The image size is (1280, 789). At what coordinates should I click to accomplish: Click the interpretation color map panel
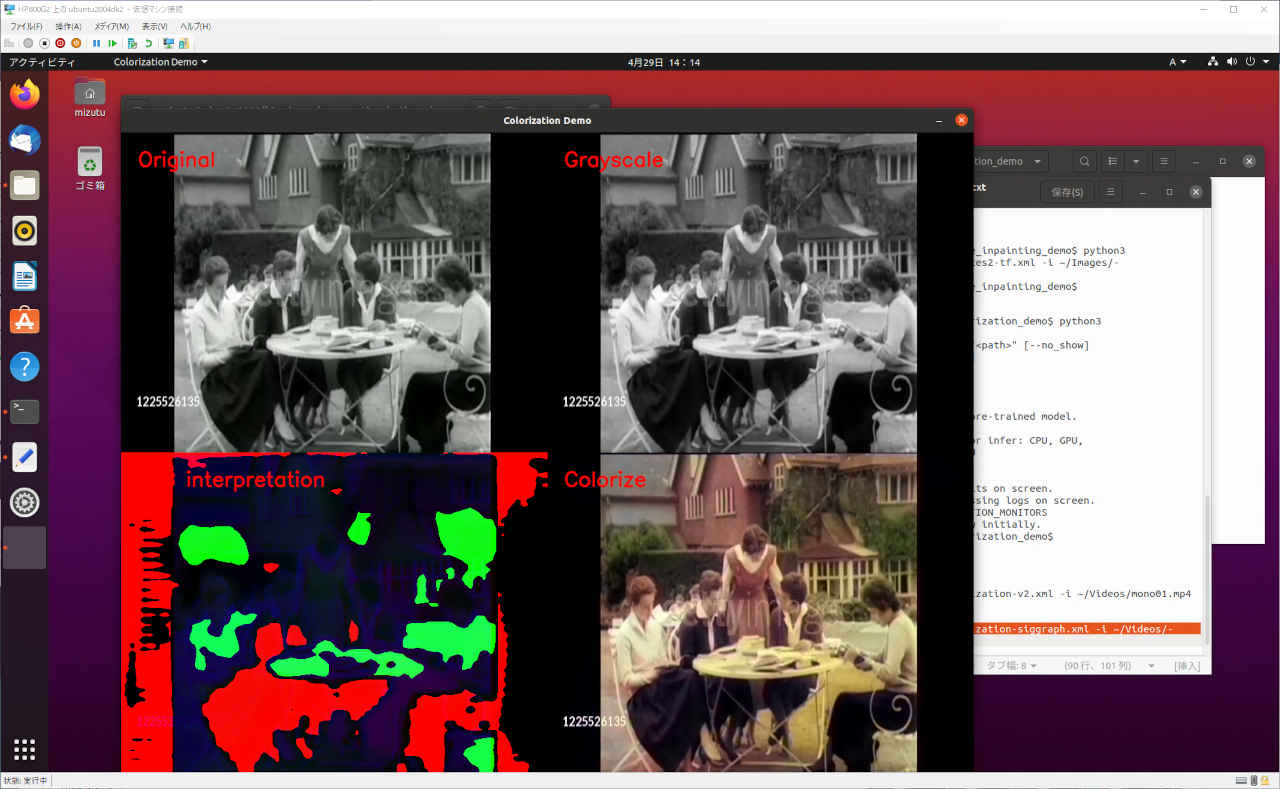[x=334, y=613]
